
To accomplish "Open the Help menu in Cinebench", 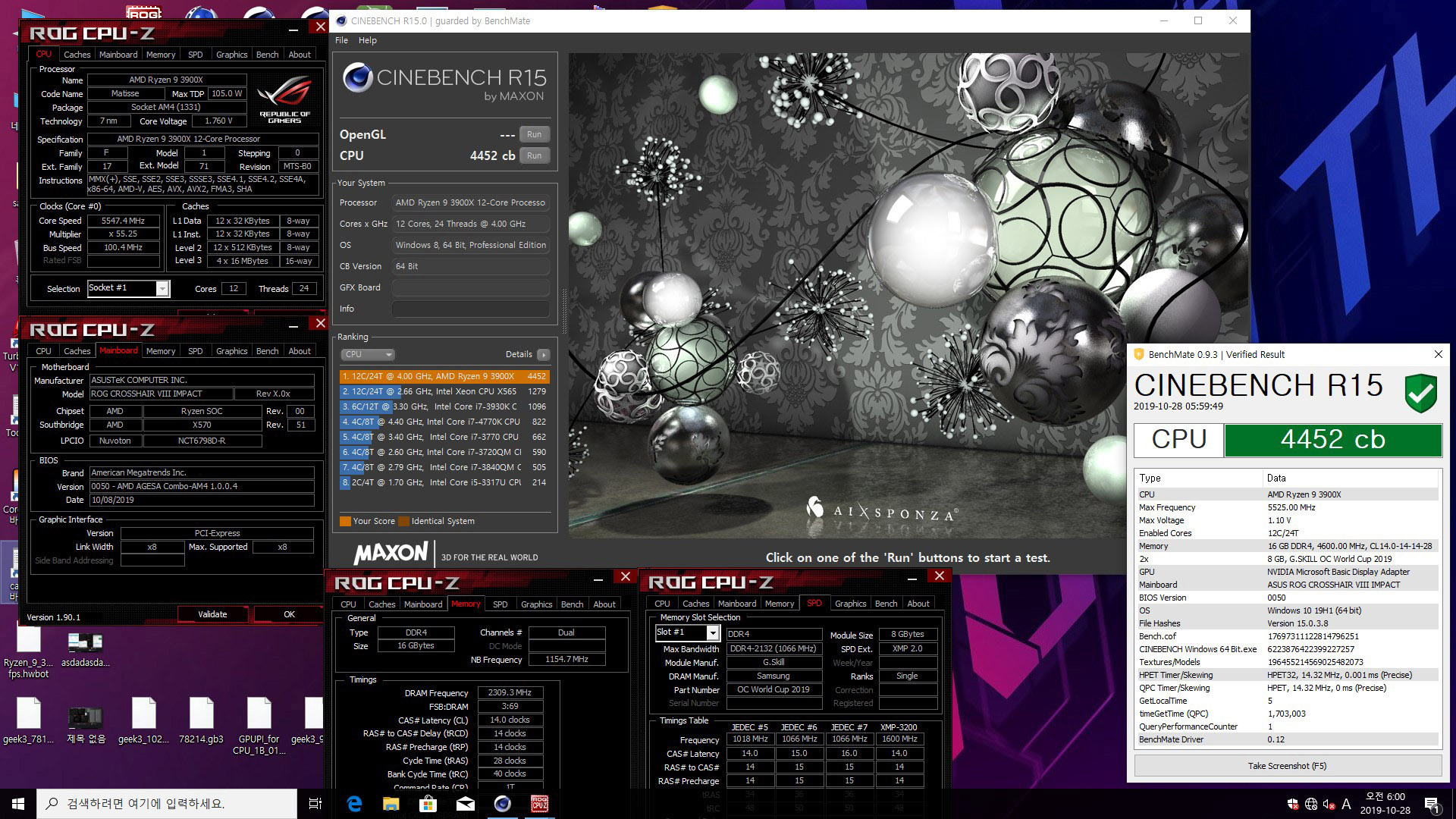I will [x=367, y=40].
